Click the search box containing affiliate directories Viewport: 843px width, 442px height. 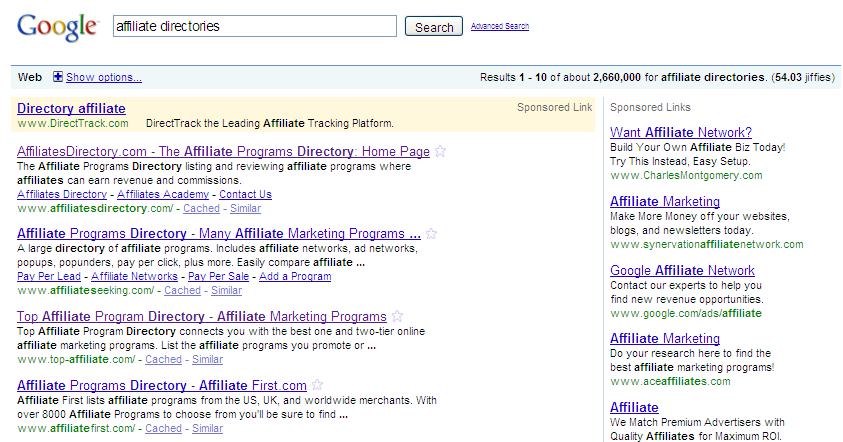(254, 26)
